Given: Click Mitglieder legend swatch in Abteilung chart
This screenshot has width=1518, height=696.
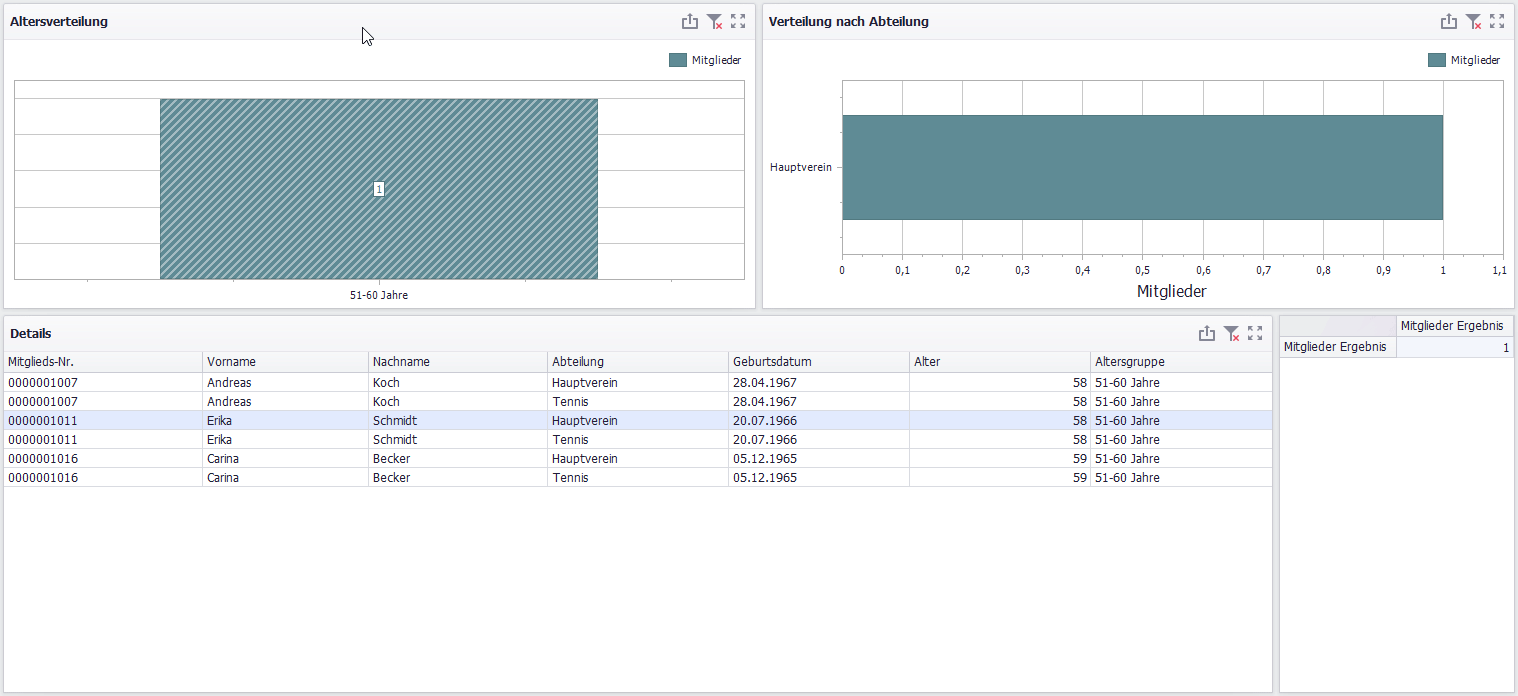Looking at the screenshot, I should (1437, 60).
